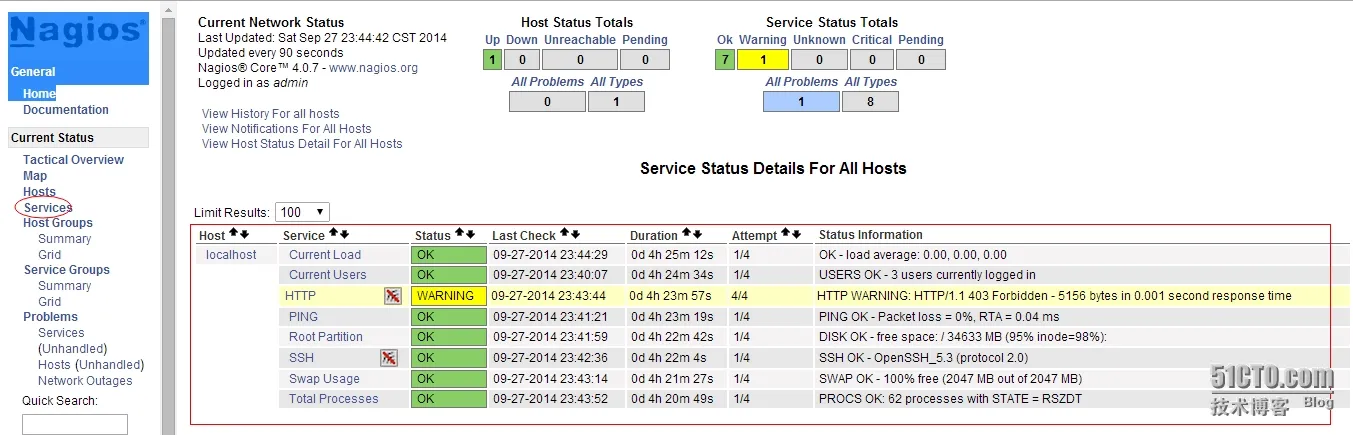
Task: Go to Services in the sidebar
Action: pyautogui.click(x=48, y=208)
